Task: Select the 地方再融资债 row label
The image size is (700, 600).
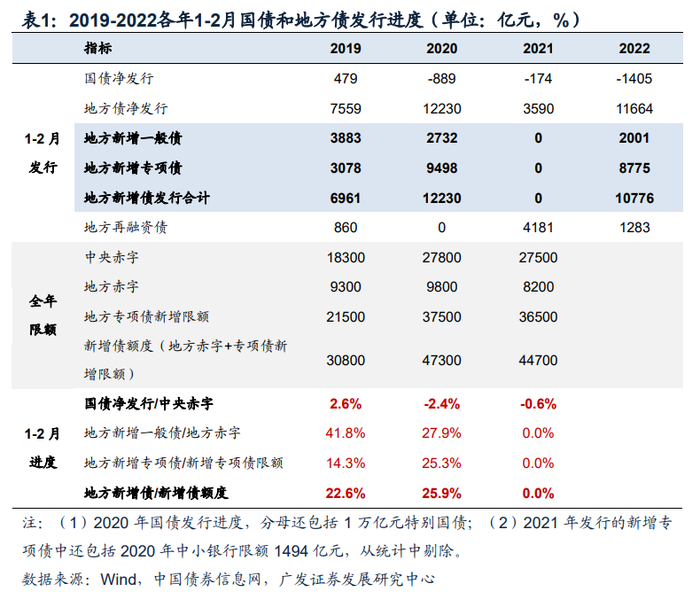Action: click(x=126, y=227)
